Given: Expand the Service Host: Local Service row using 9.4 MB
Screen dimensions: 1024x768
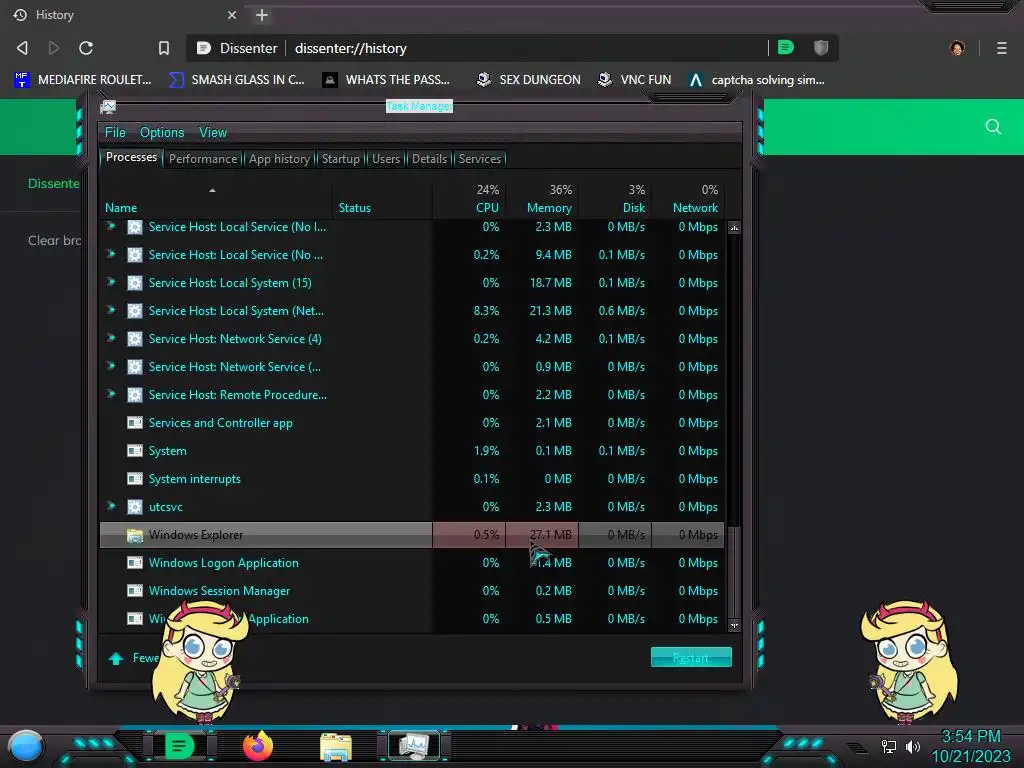Looking at the screenshot, I should pos(111,254).
